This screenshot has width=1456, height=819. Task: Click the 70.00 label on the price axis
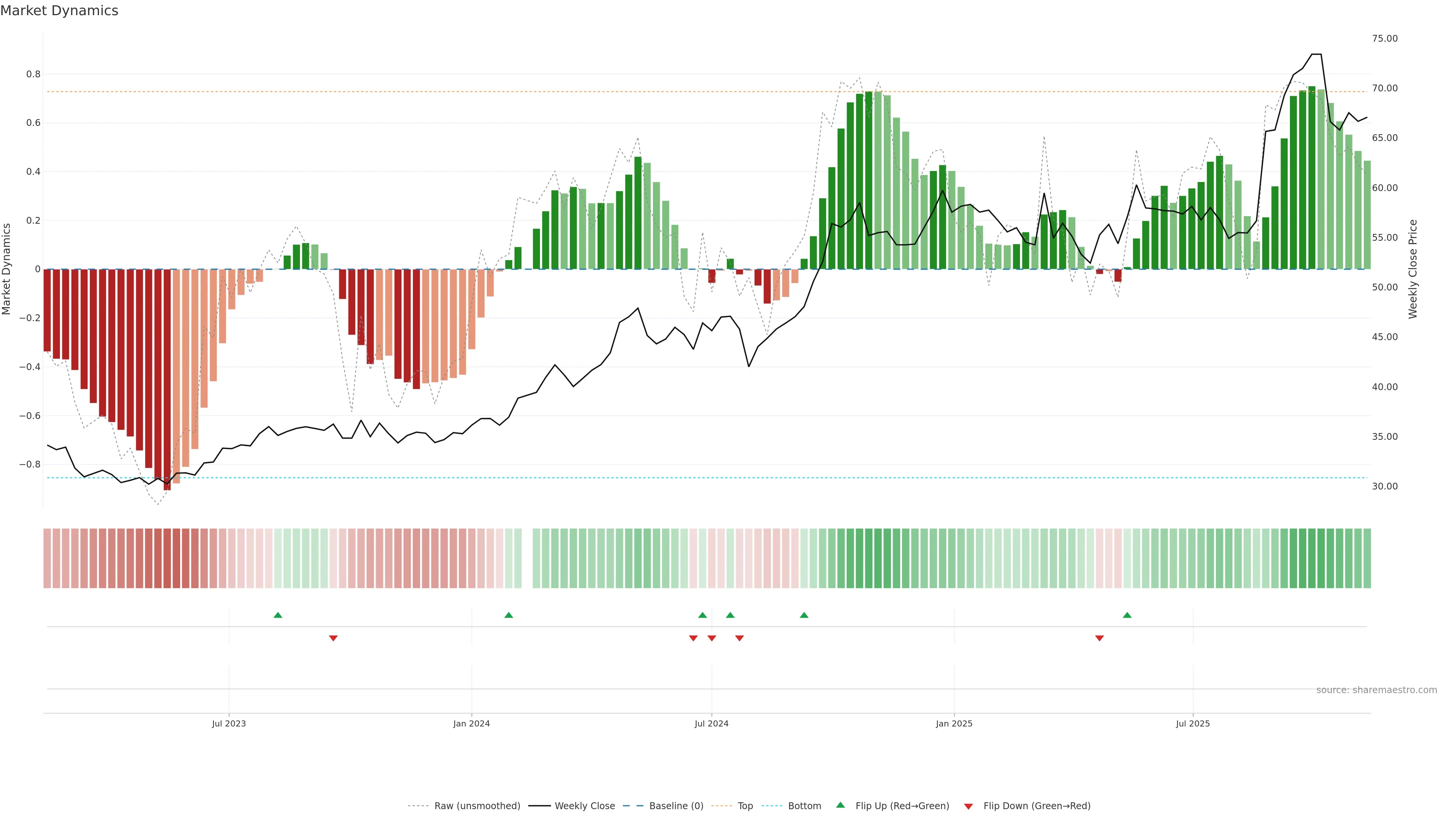[x=1384, y=88]
